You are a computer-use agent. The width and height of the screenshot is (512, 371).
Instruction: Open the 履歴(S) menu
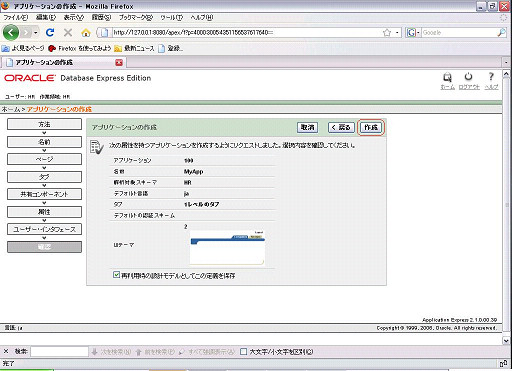coord(101,17)
